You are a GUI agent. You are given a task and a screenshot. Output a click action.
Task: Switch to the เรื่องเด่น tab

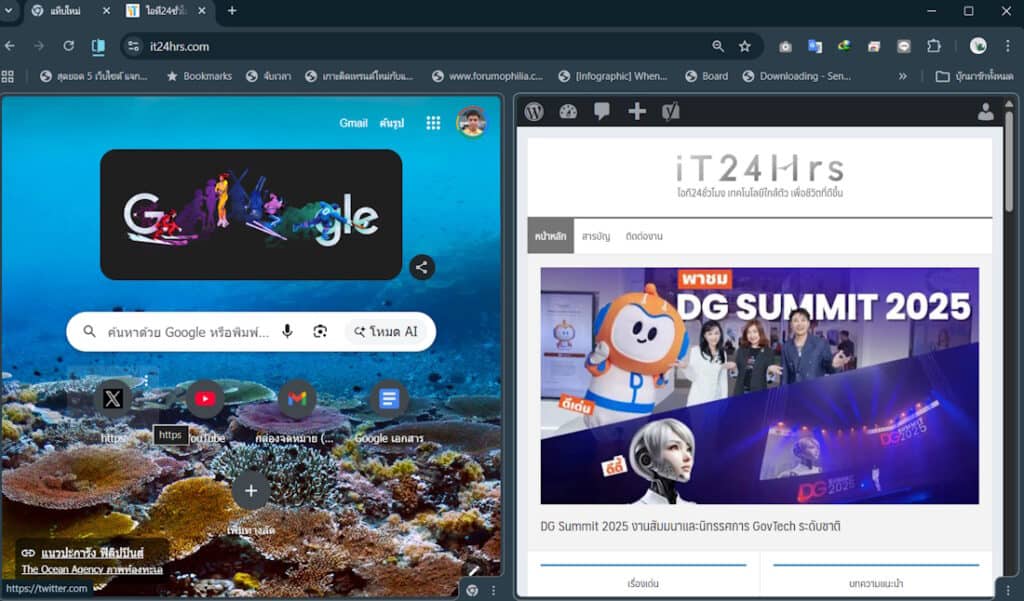tap(643, 583)
